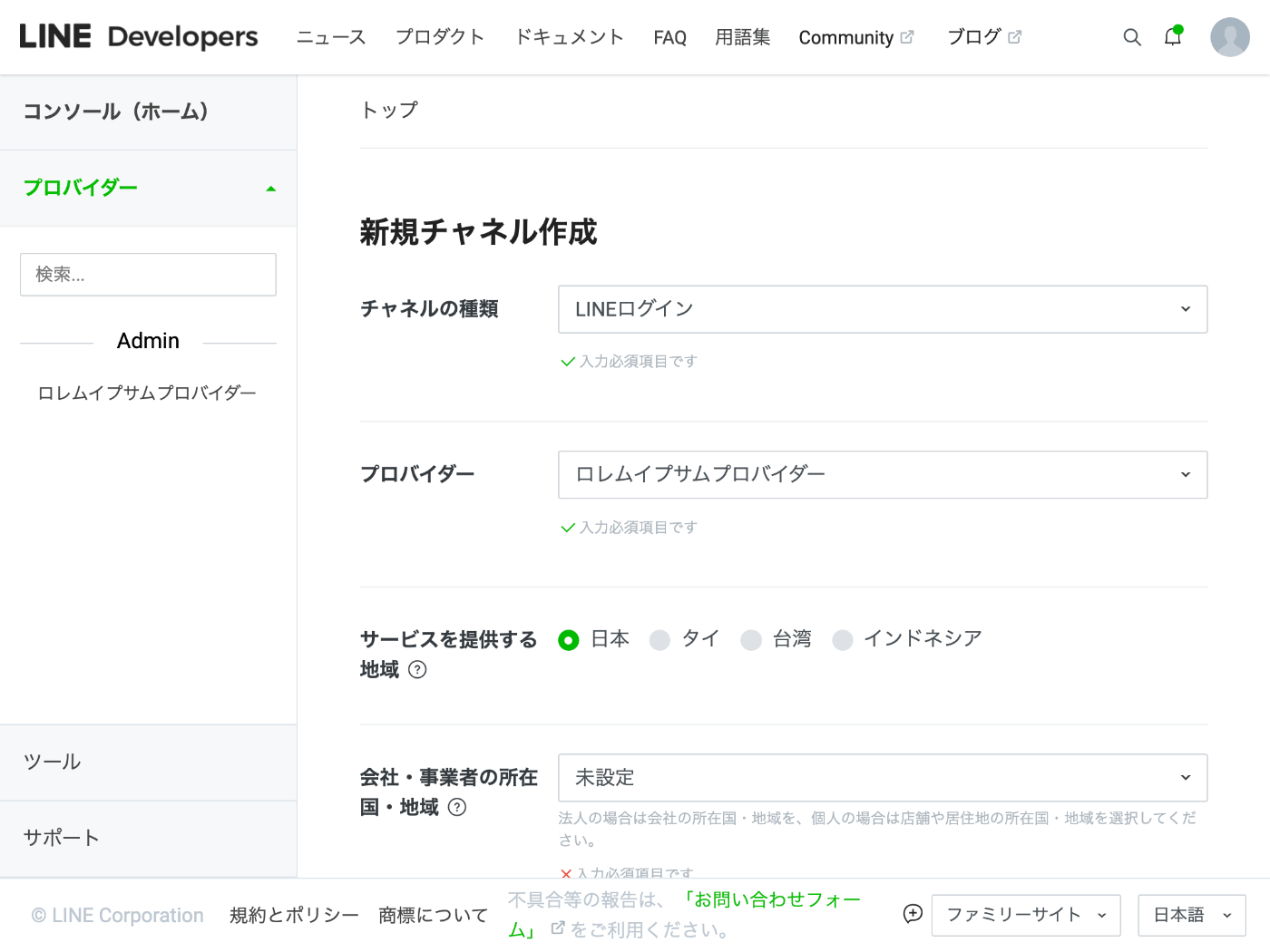Click the トップ breadcrumb link
The image size is (1270, 952).
point(389,110)
